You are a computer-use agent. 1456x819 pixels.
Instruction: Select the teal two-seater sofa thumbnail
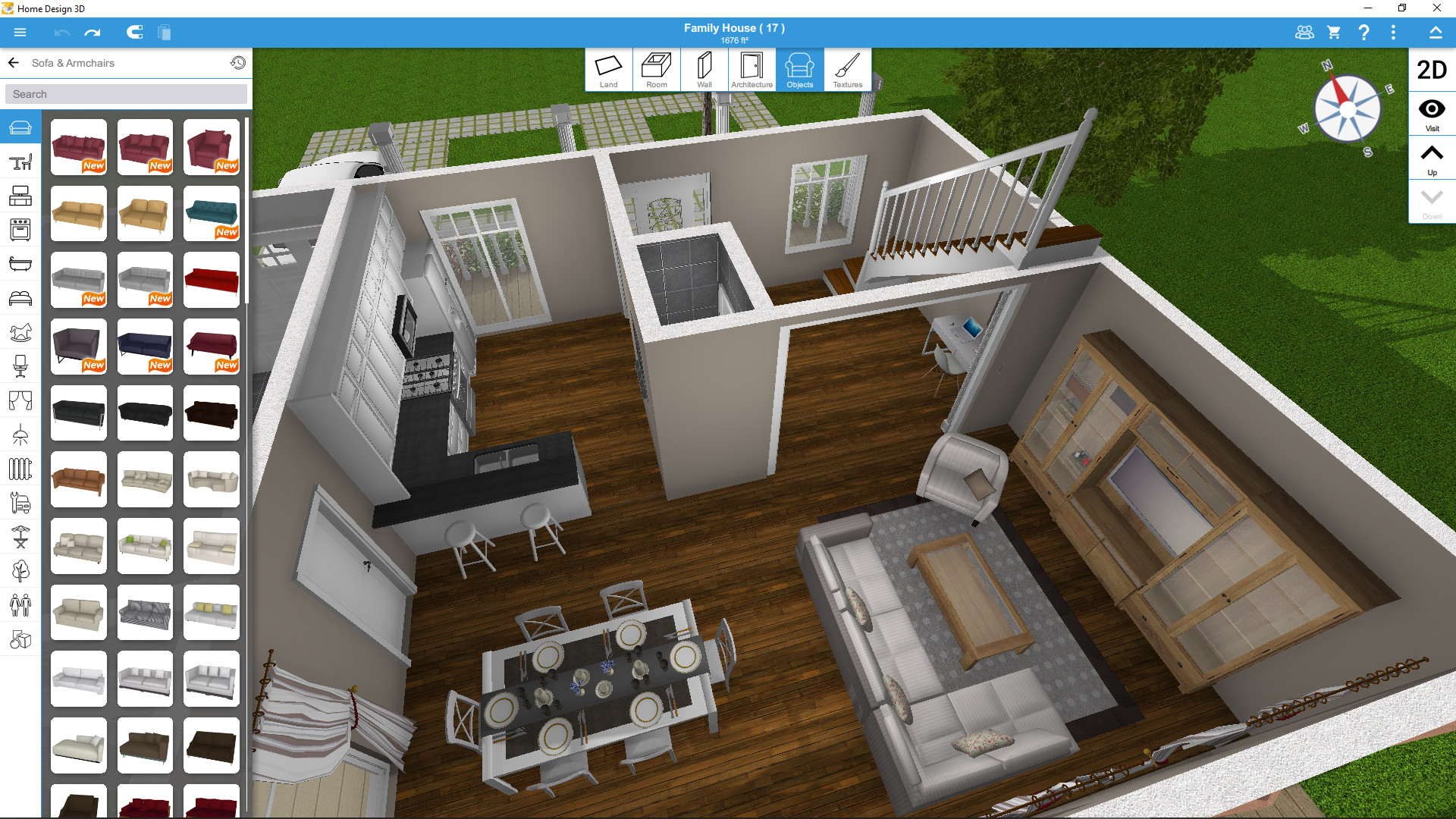click(x=211, y=214)
